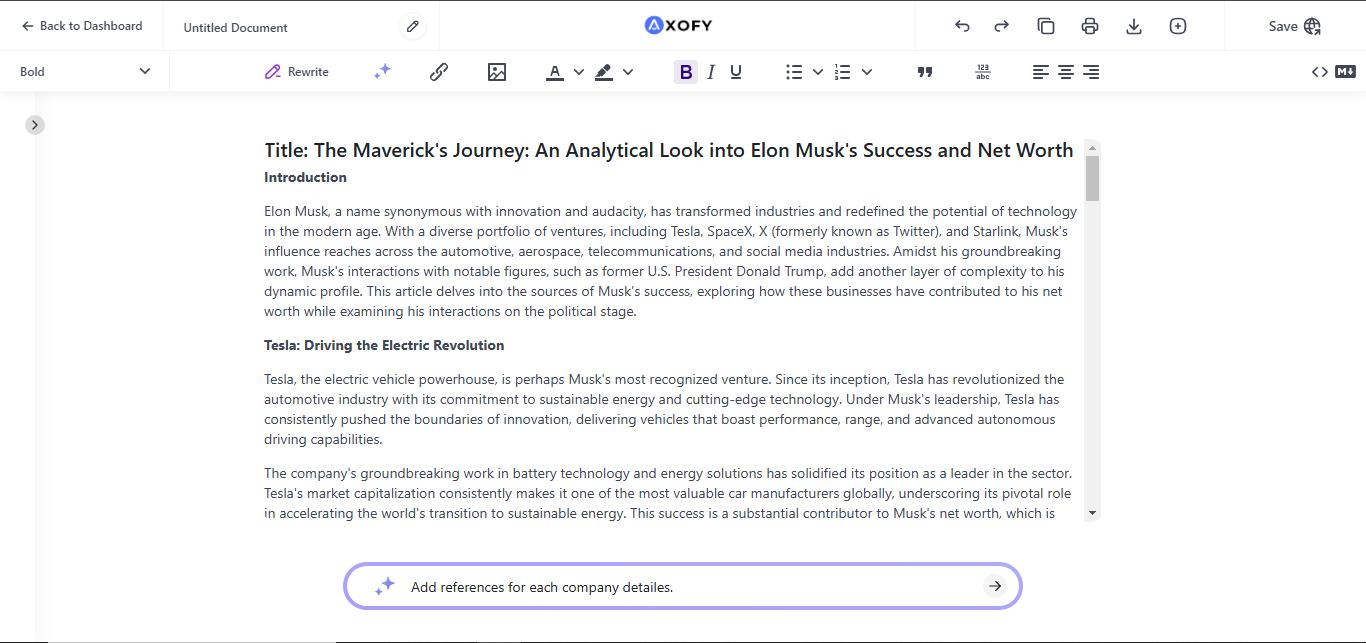Click the word count 123 abc icon
Screen dimensions: 1366x643
tap(983, 72)
